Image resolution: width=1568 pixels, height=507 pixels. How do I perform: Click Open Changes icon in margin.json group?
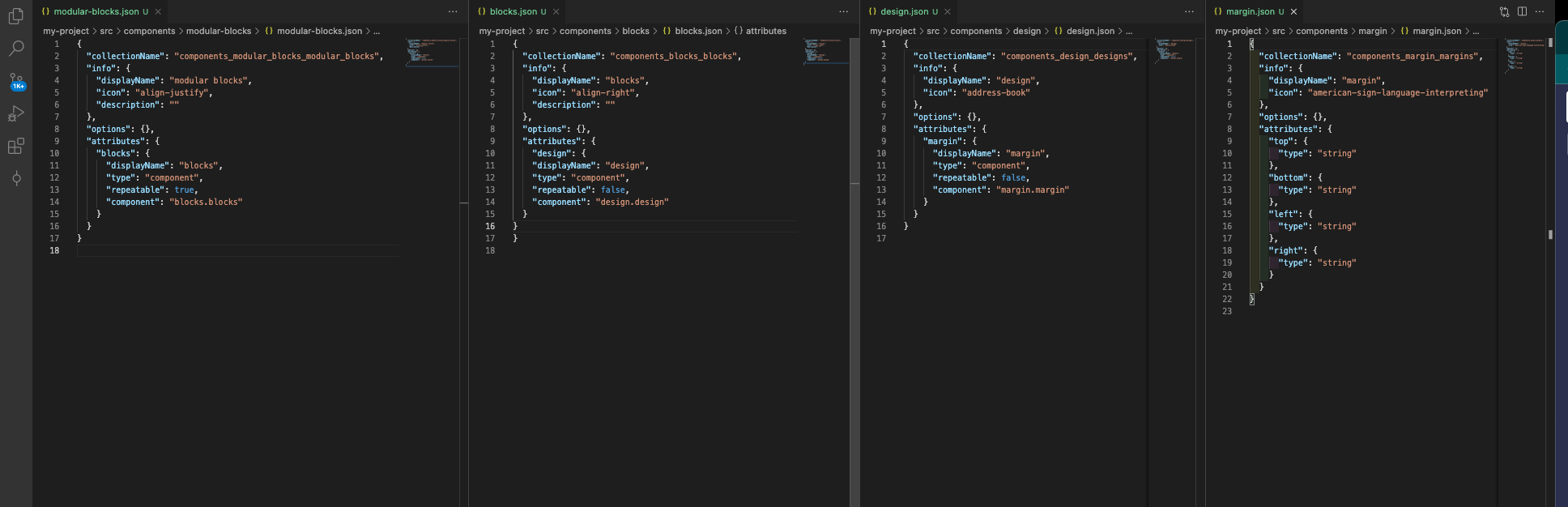point(1504,11)
